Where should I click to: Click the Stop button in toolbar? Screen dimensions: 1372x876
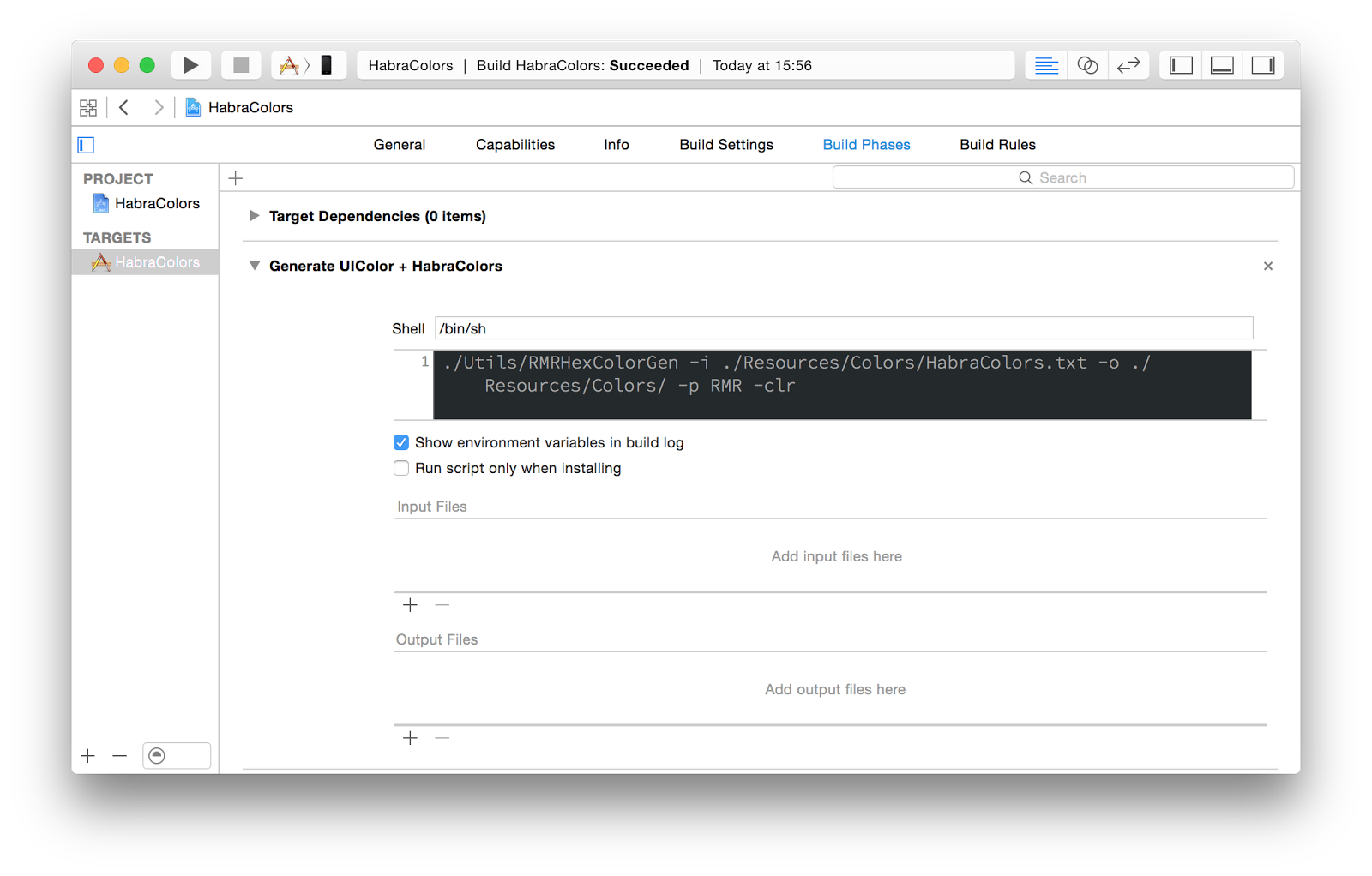click(x=241, y=65)
